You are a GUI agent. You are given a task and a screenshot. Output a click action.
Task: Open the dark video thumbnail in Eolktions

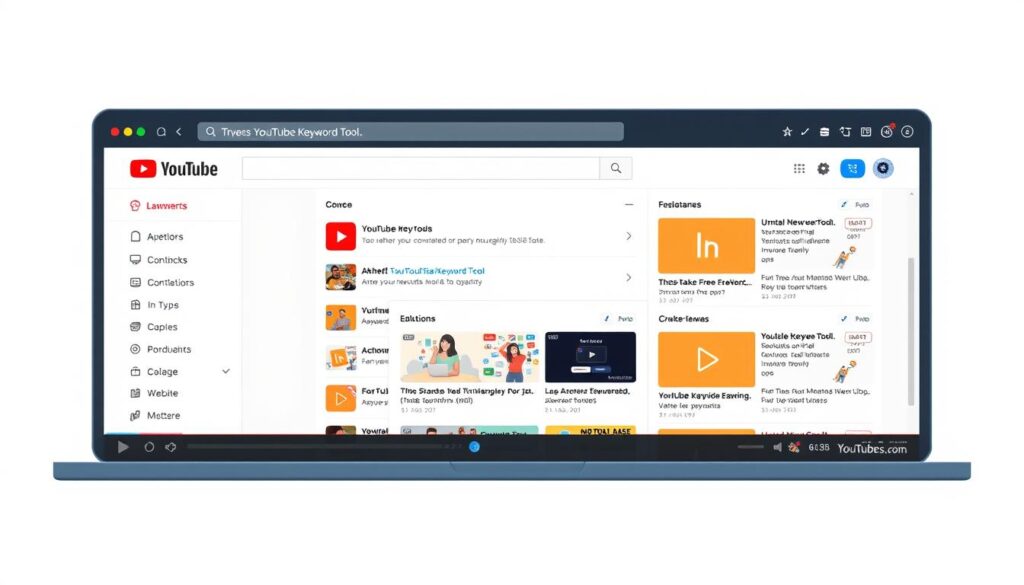pyautogui.click(x=590, y=357)
